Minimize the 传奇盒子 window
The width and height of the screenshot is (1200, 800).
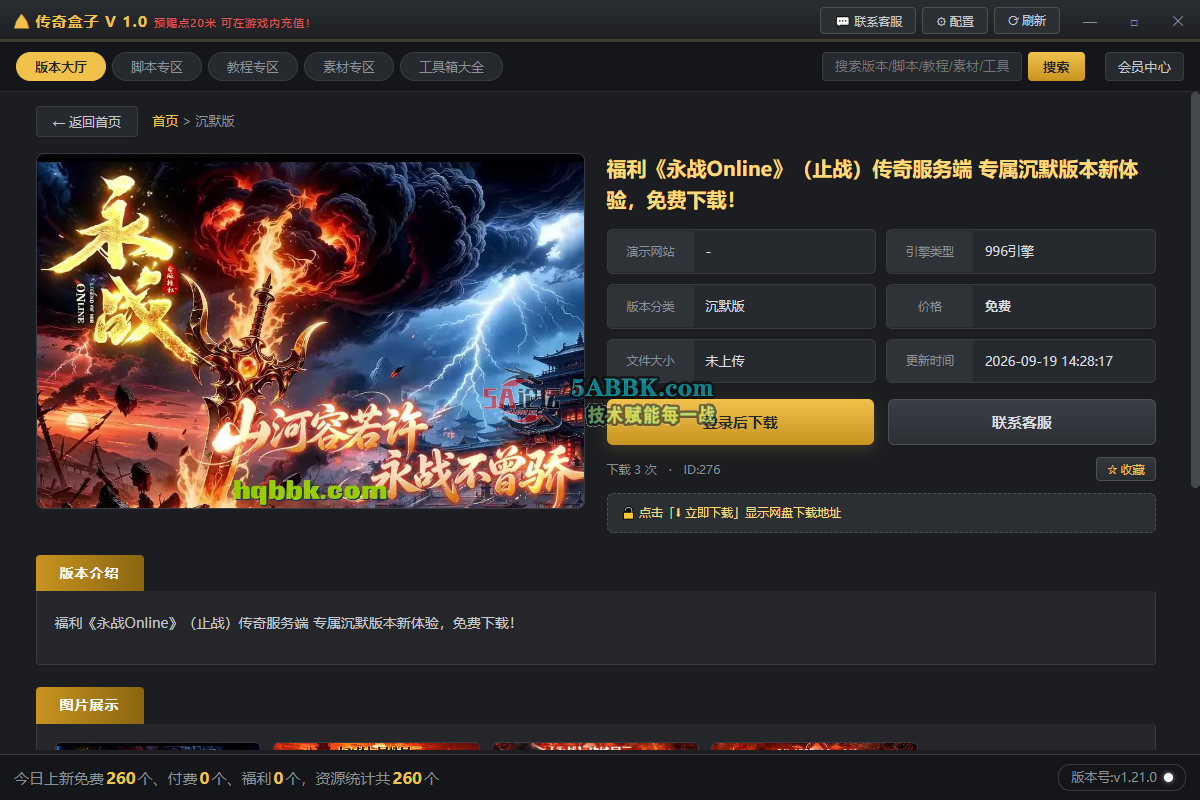coord(1090,22)
